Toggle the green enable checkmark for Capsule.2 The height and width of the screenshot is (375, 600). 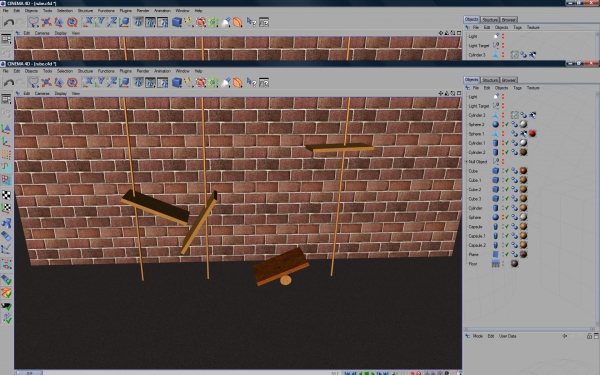coord(507,245)
